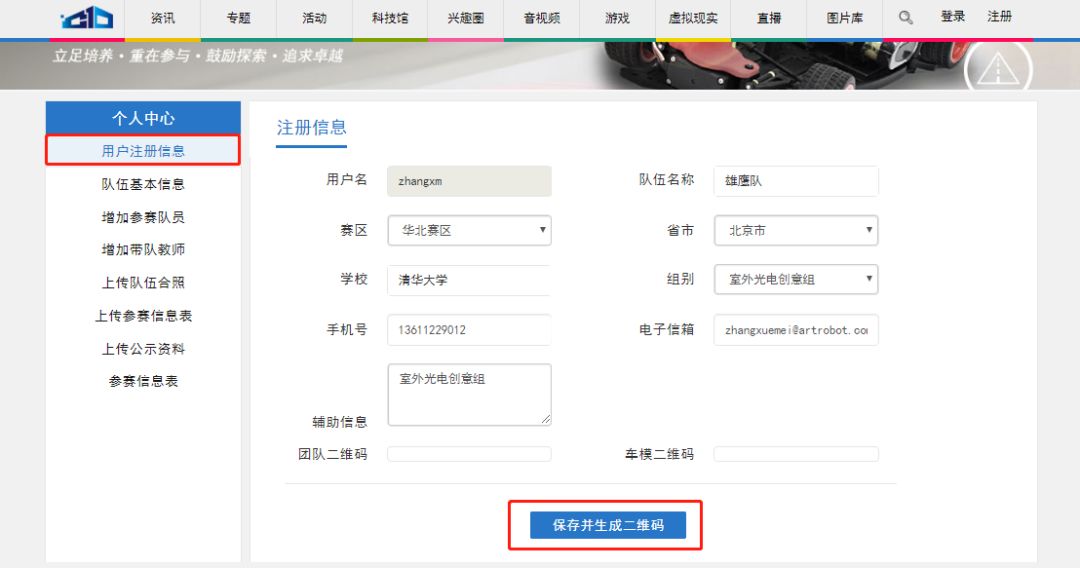Image resolution: width=1080 pixels, height=568 pixels.
Task: Navigate to 科技馆
Action: tap(390, 18)
